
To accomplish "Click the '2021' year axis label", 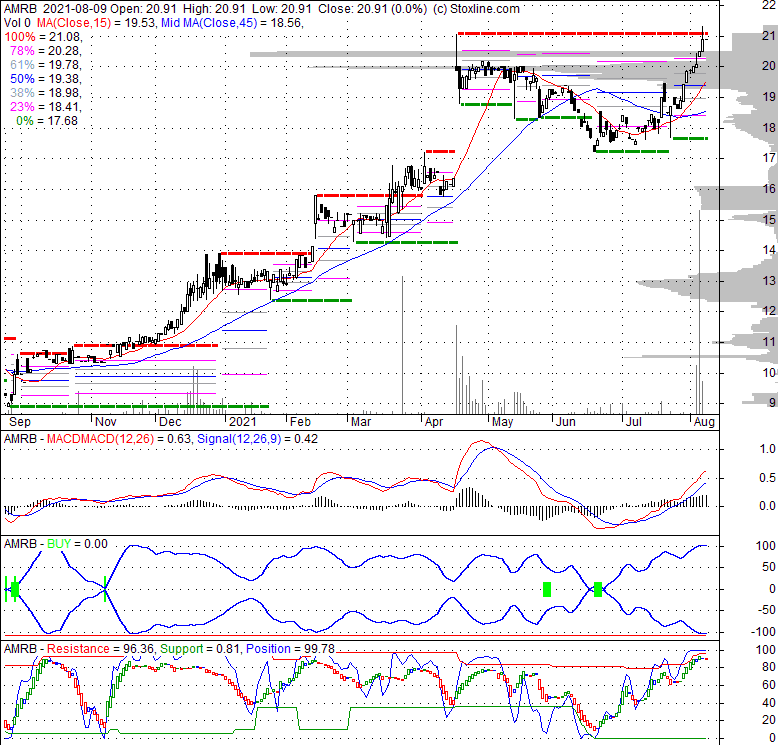I will coord(242,422).
